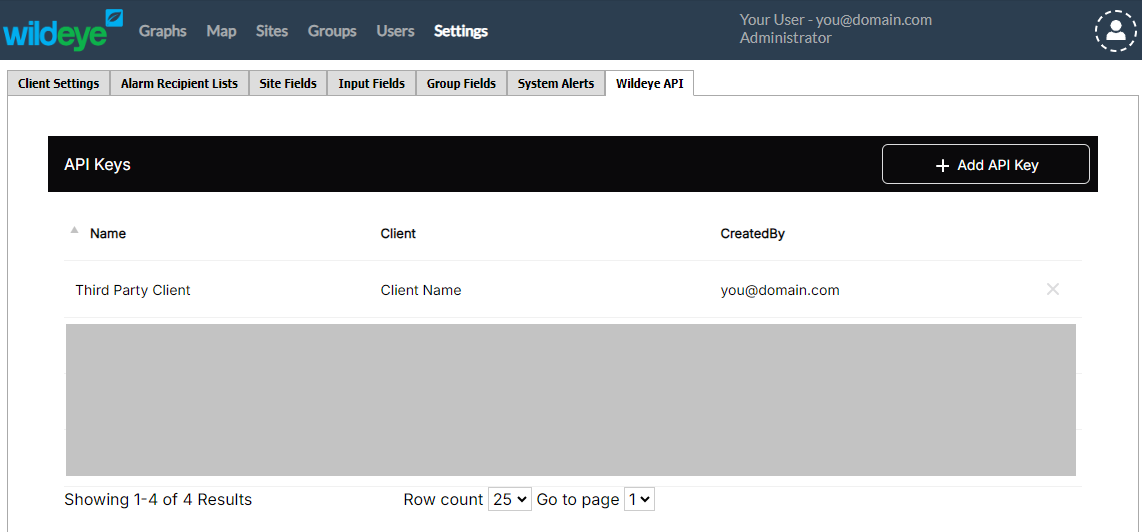Select the Site Fields tab

click(x=288, y=84)
